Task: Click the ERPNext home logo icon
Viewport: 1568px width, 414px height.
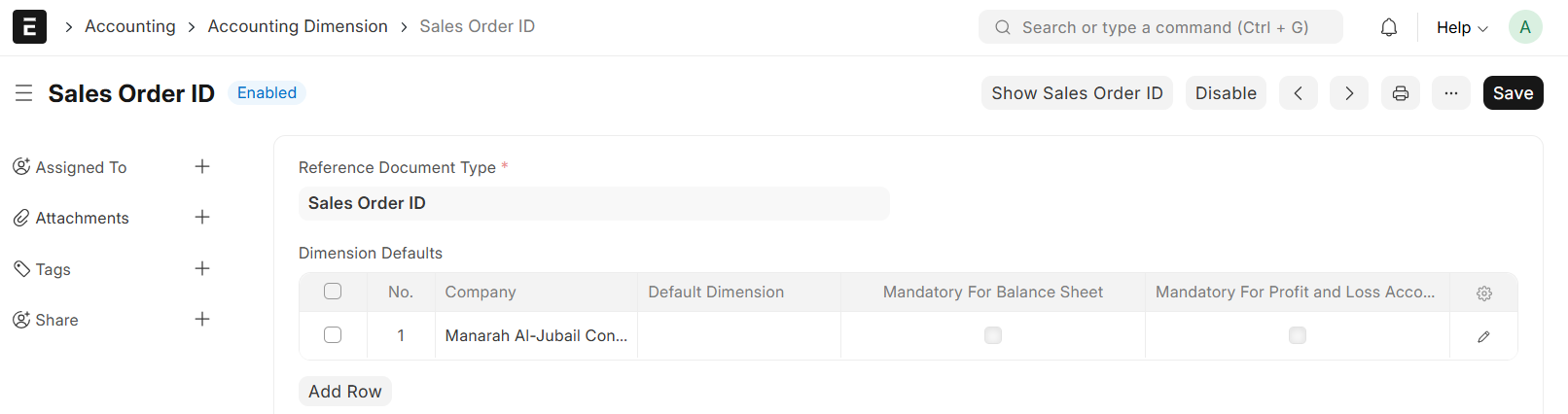Action: pos(29,27)
